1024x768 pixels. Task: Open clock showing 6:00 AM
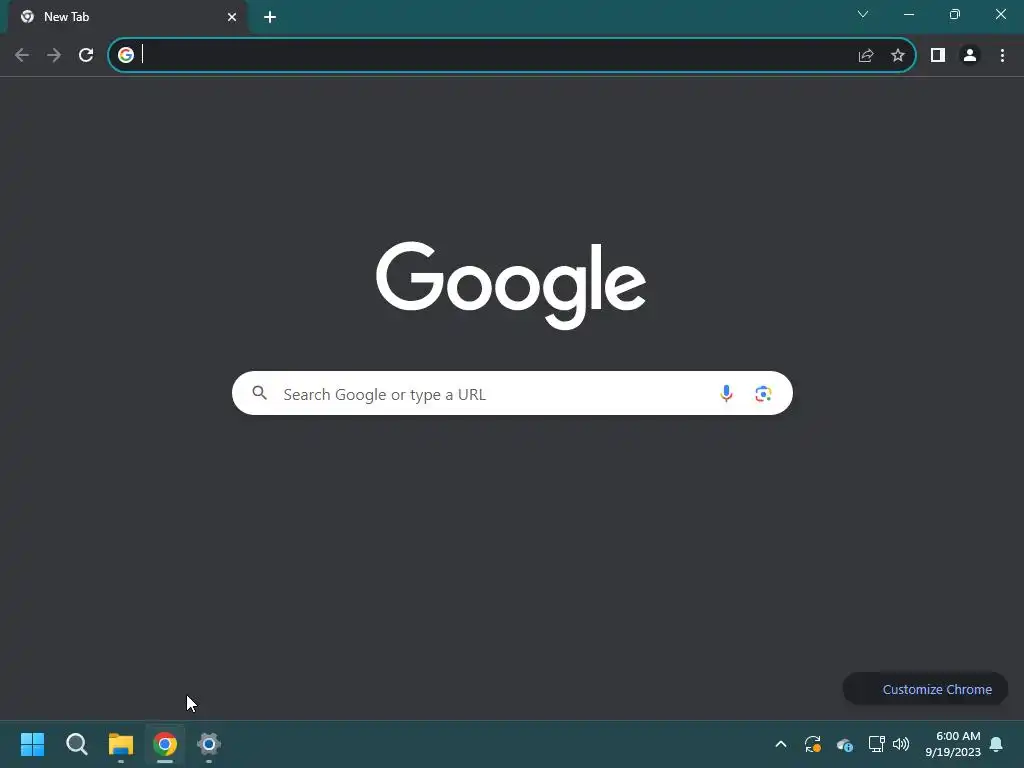953,744
